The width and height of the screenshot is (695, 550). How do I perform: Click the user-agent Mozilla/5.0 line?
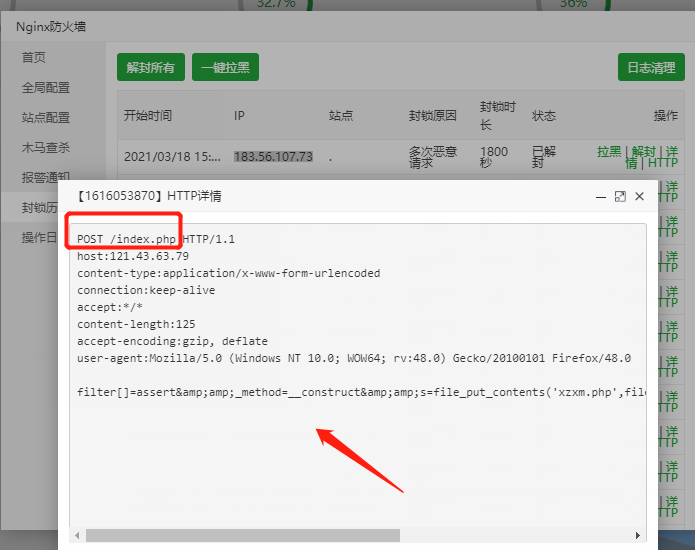[x=354, y=358]
